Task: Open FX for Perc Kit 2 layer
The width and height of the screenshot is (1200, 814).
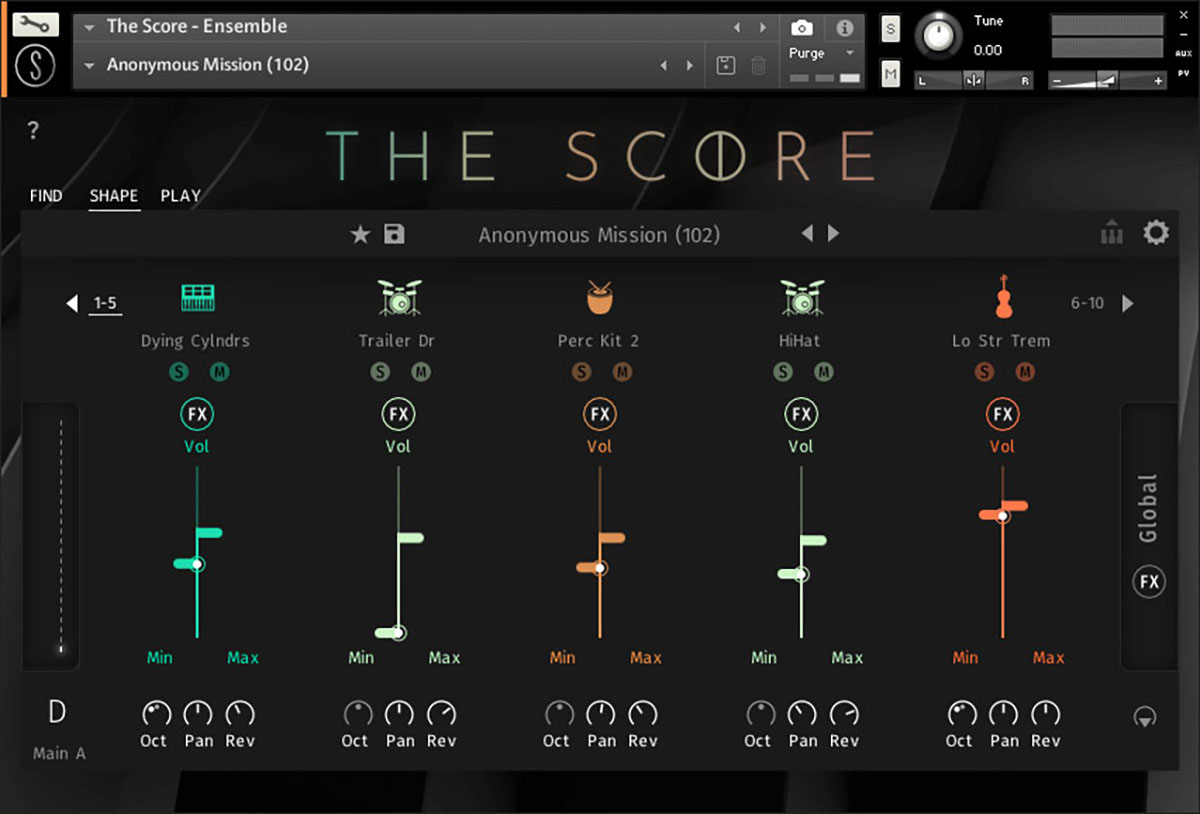Action: [600, 414]
